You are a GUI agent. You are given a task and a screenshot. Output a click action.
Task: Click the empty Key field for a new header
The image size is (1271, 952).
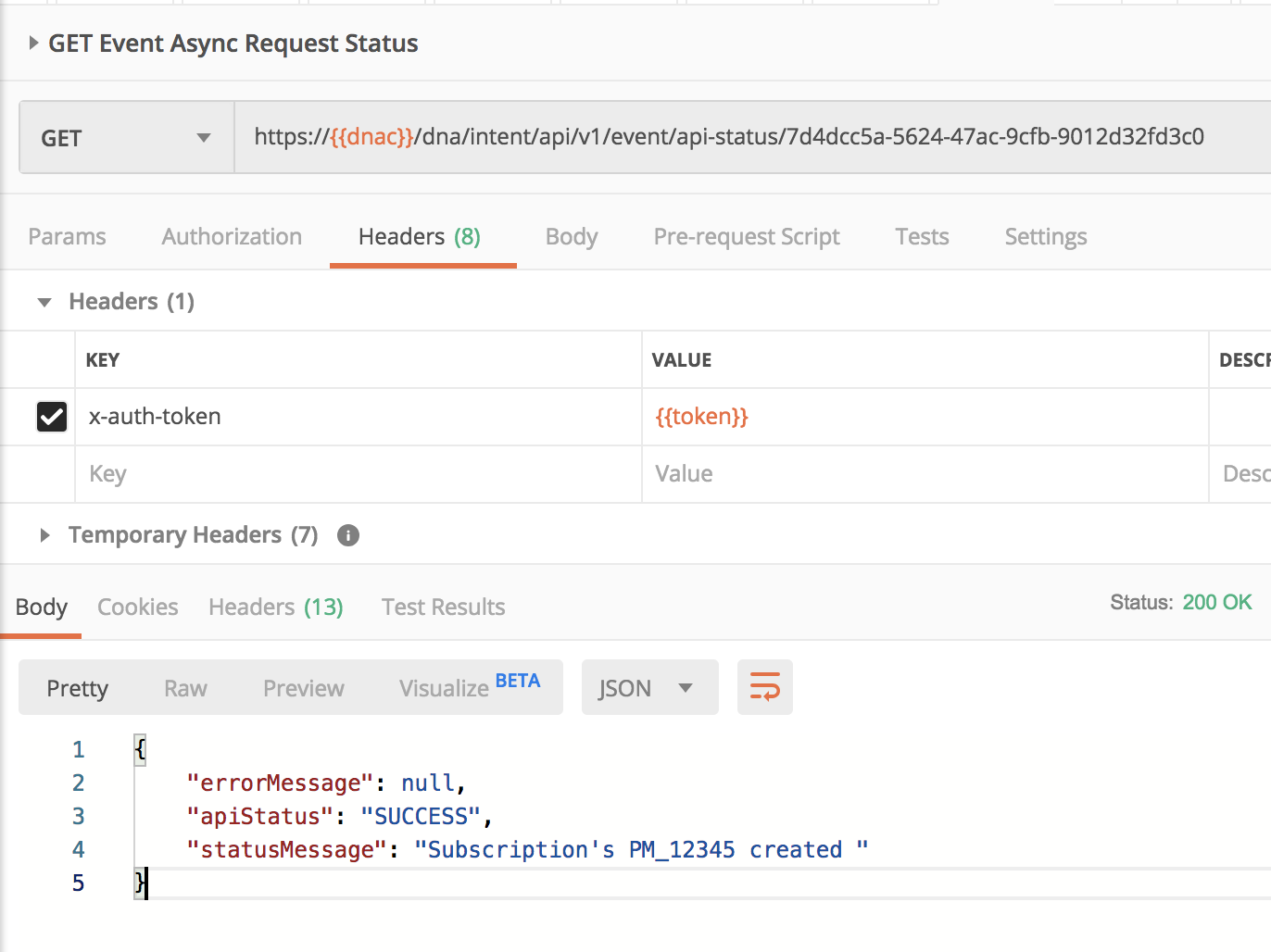tap(278, 474)
